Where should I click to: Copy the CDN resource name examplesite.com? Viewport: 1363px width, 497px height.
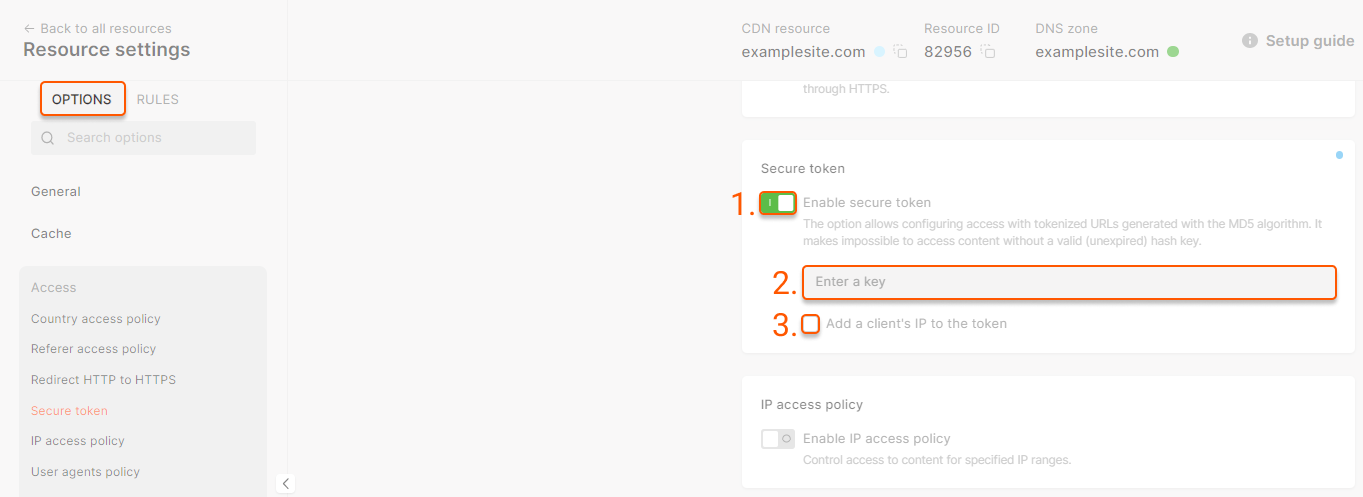pos(900,52)
